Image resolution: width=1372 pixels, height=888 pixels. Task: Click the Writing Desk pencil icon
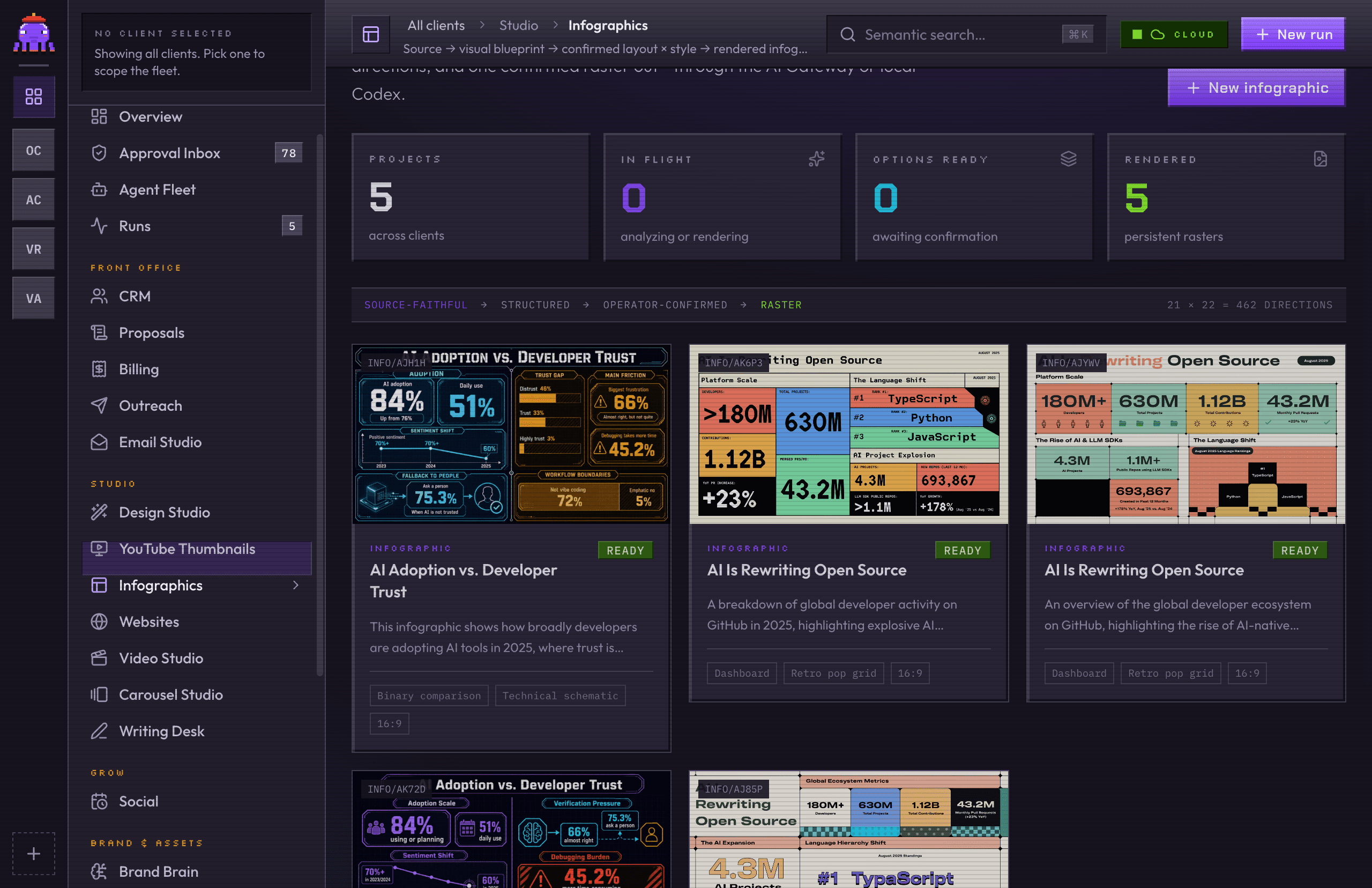(x=99, y=731)
